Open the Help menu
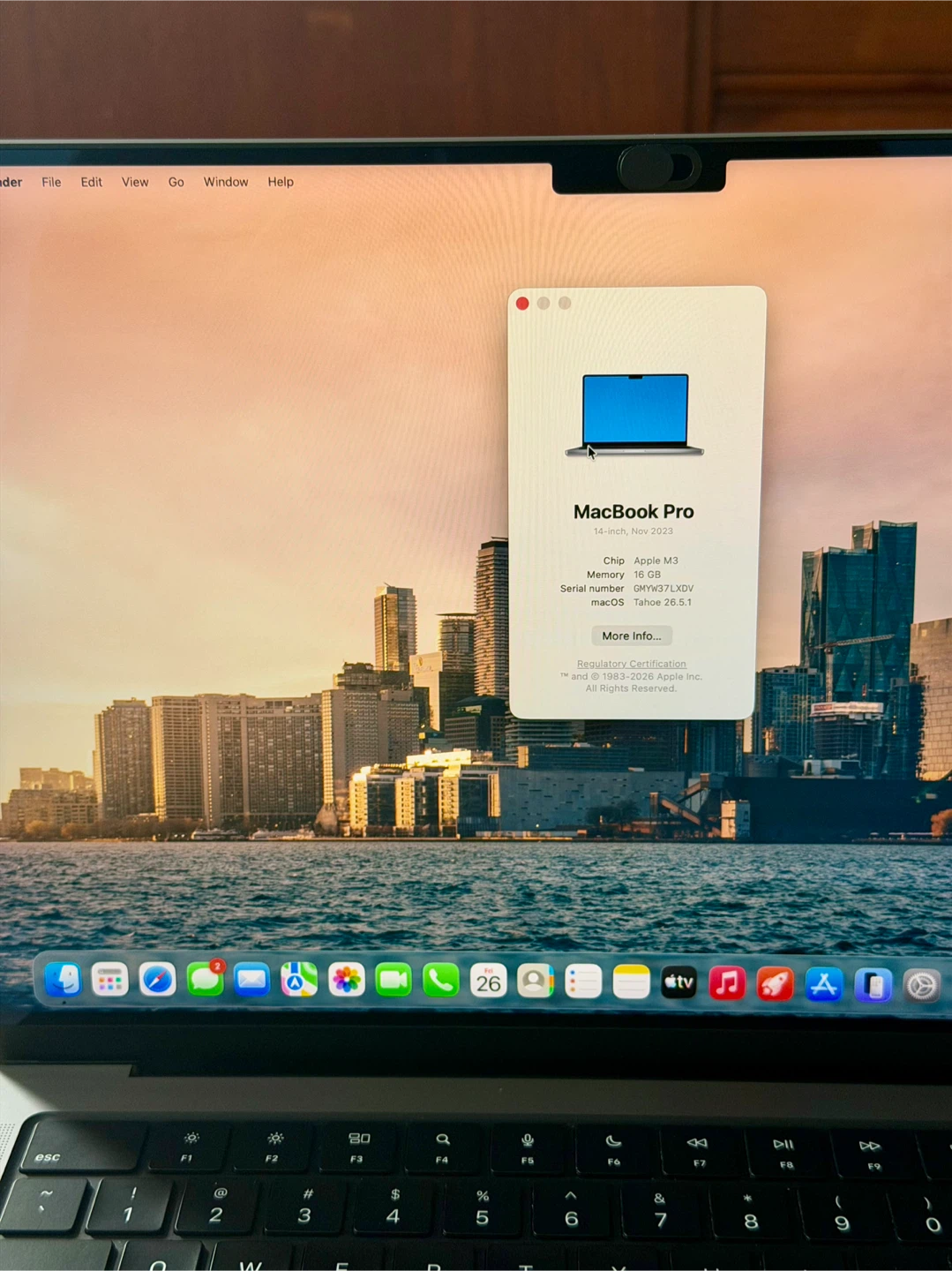Viewport: 952px width, 1271px height. click(x=281, y=182)
